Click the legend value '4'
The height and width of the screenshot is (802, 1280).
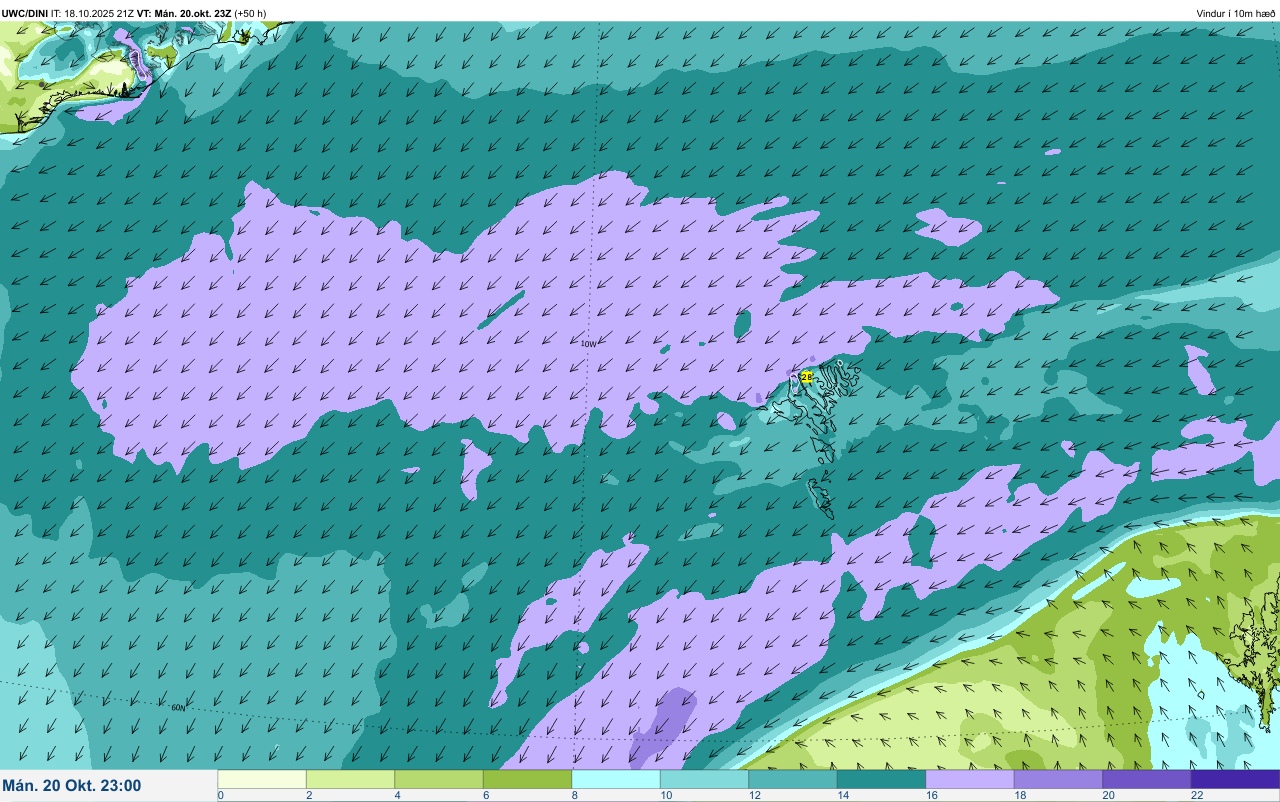pyautogui.click(x=398, y=795)
